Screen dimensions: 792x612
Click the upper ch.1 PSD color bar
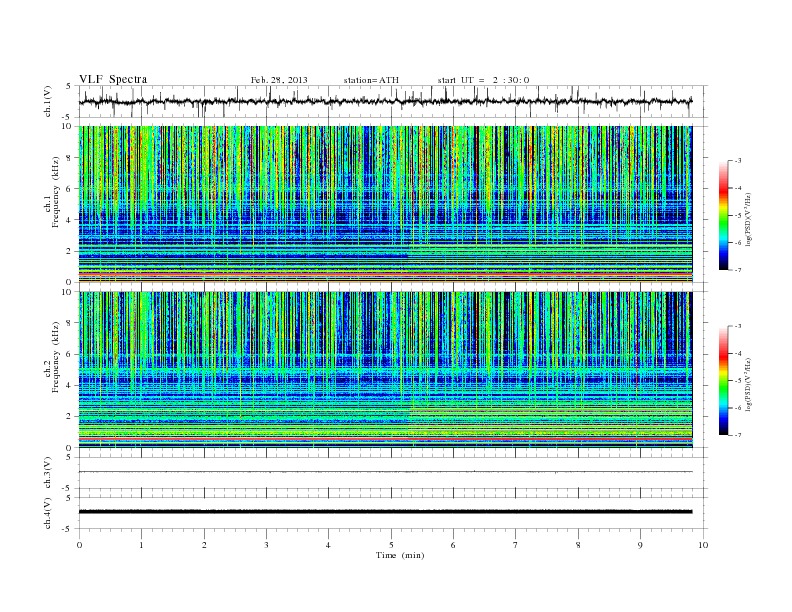pos(724,215)
